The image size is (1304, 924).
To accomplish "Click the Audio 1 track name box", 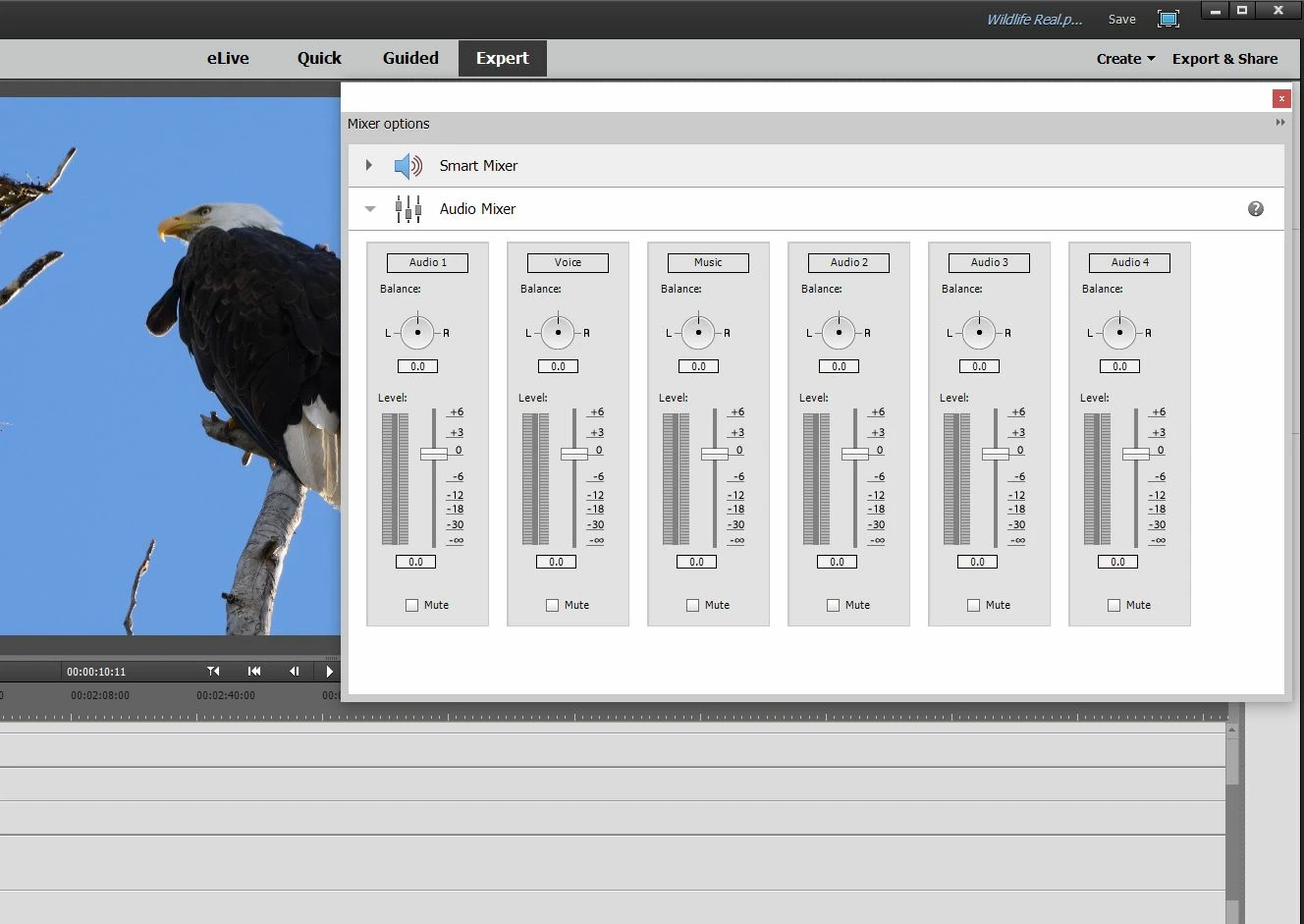I will pos(427,262).
